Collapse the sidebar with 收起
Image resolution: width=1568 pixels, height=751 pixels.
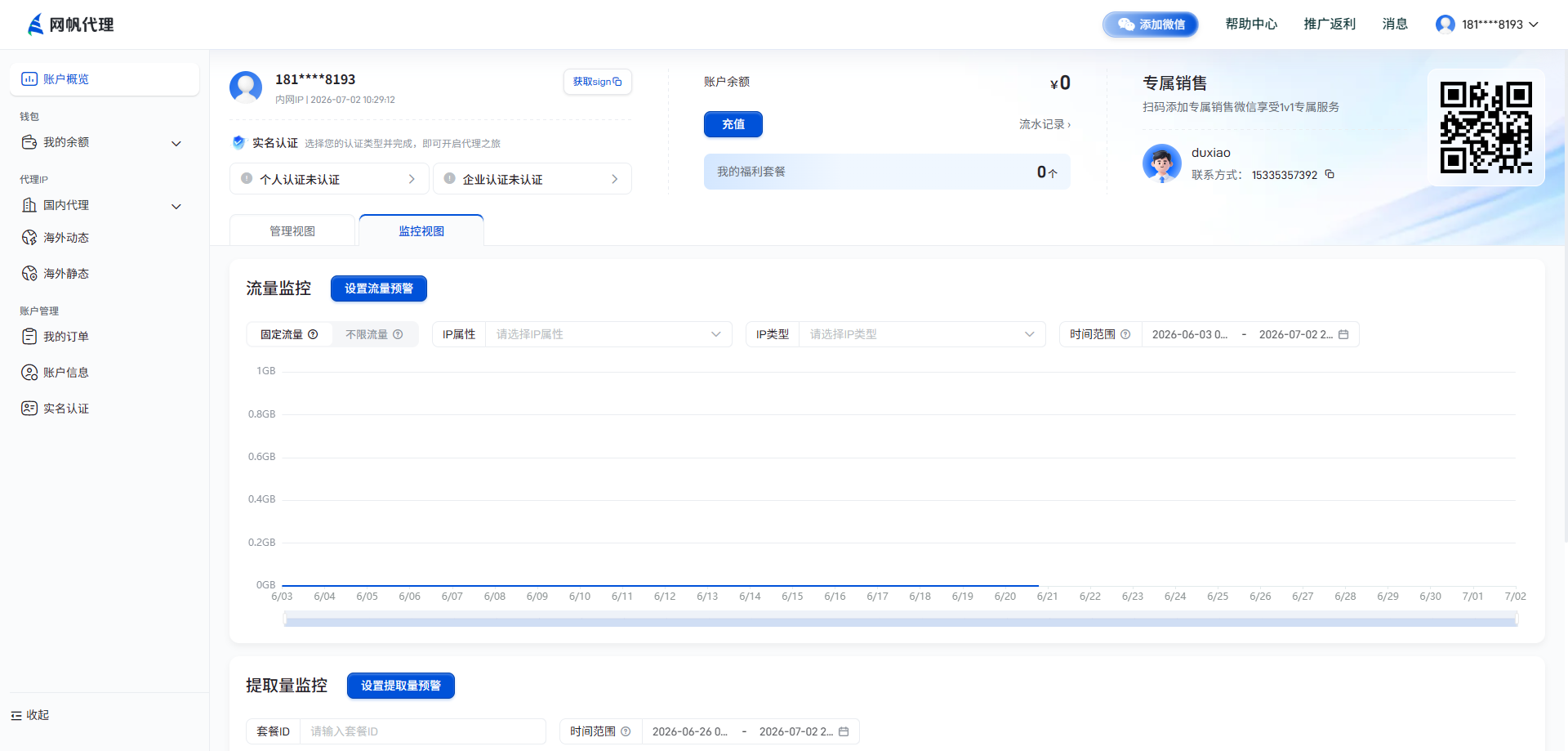(30, 715)
